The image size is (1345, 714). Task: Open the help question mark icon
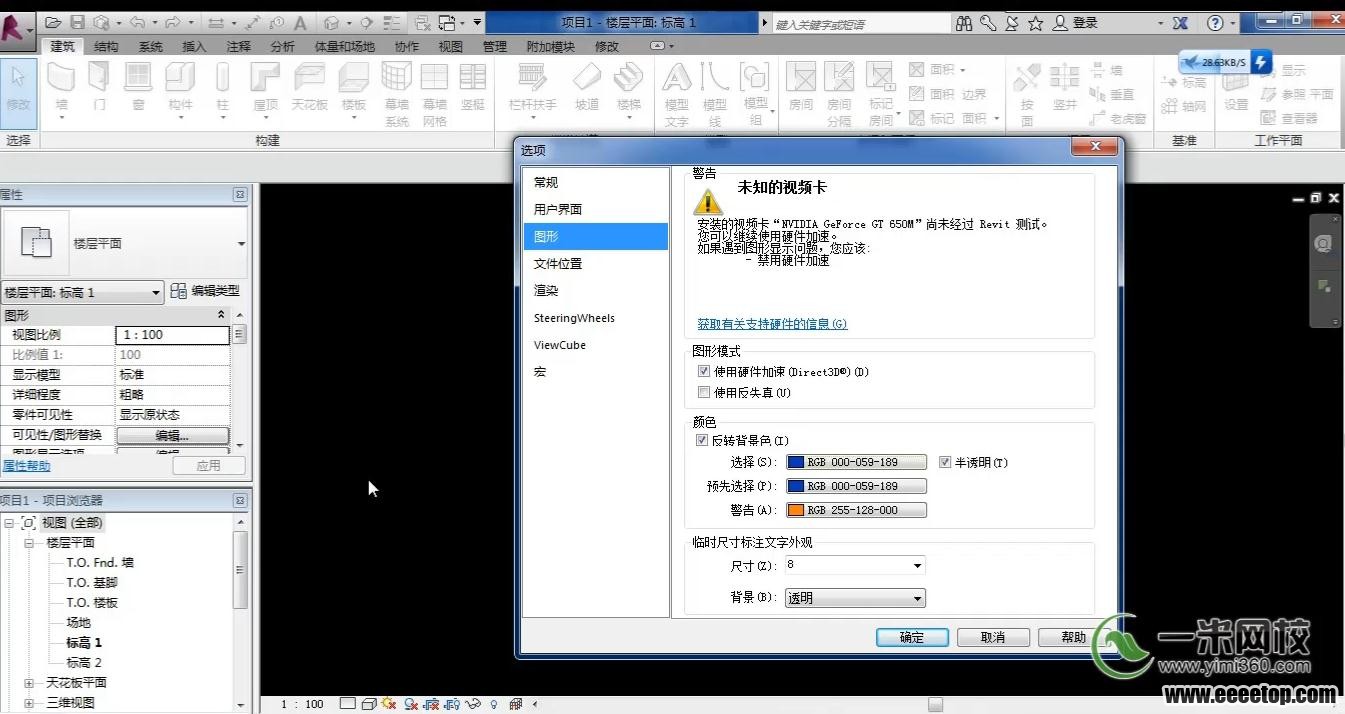click(1215, 22)
